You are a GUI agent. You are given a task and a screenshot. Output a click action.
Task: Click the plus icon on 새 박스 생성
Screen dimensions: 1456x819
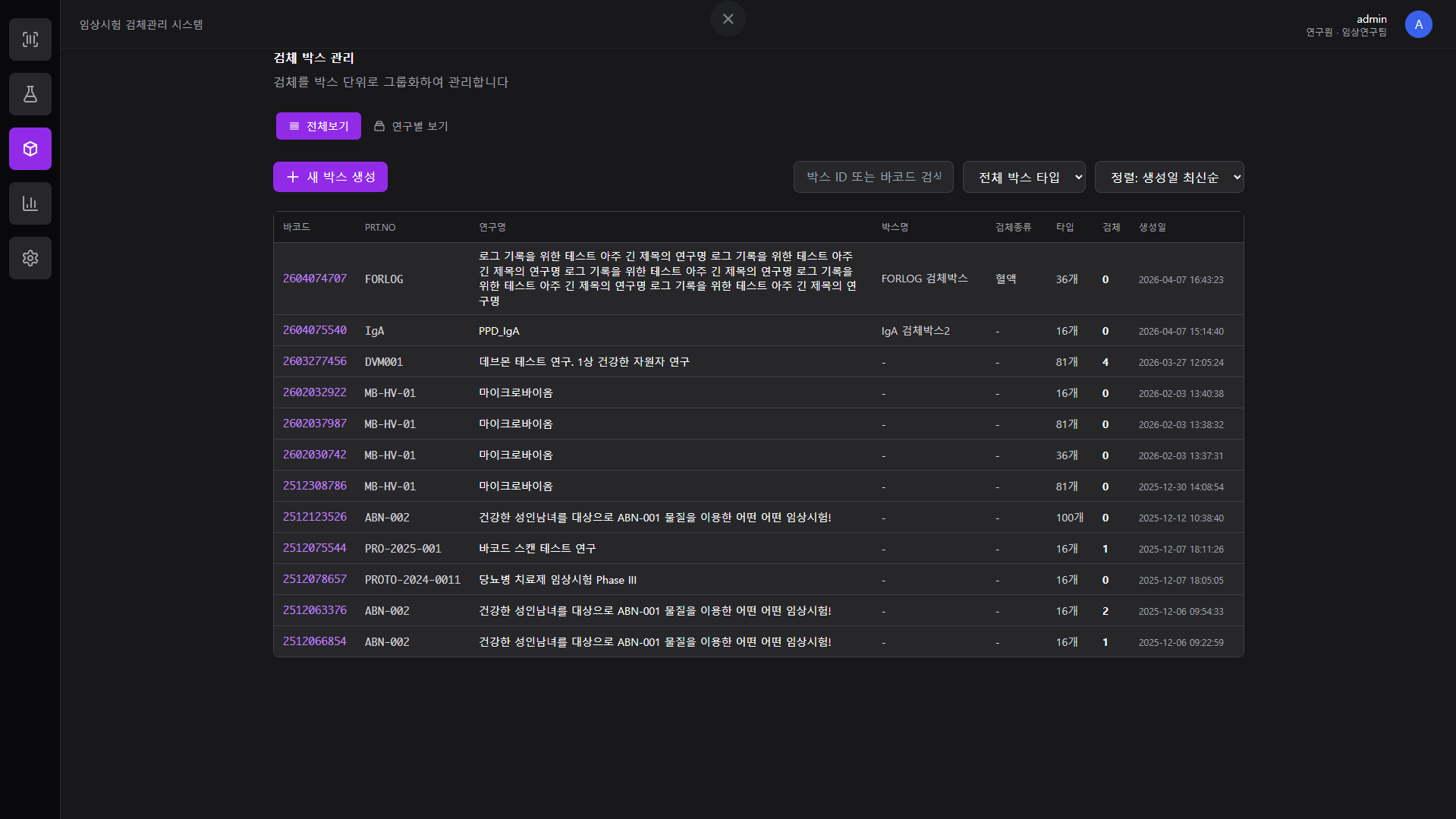(293, 176)
